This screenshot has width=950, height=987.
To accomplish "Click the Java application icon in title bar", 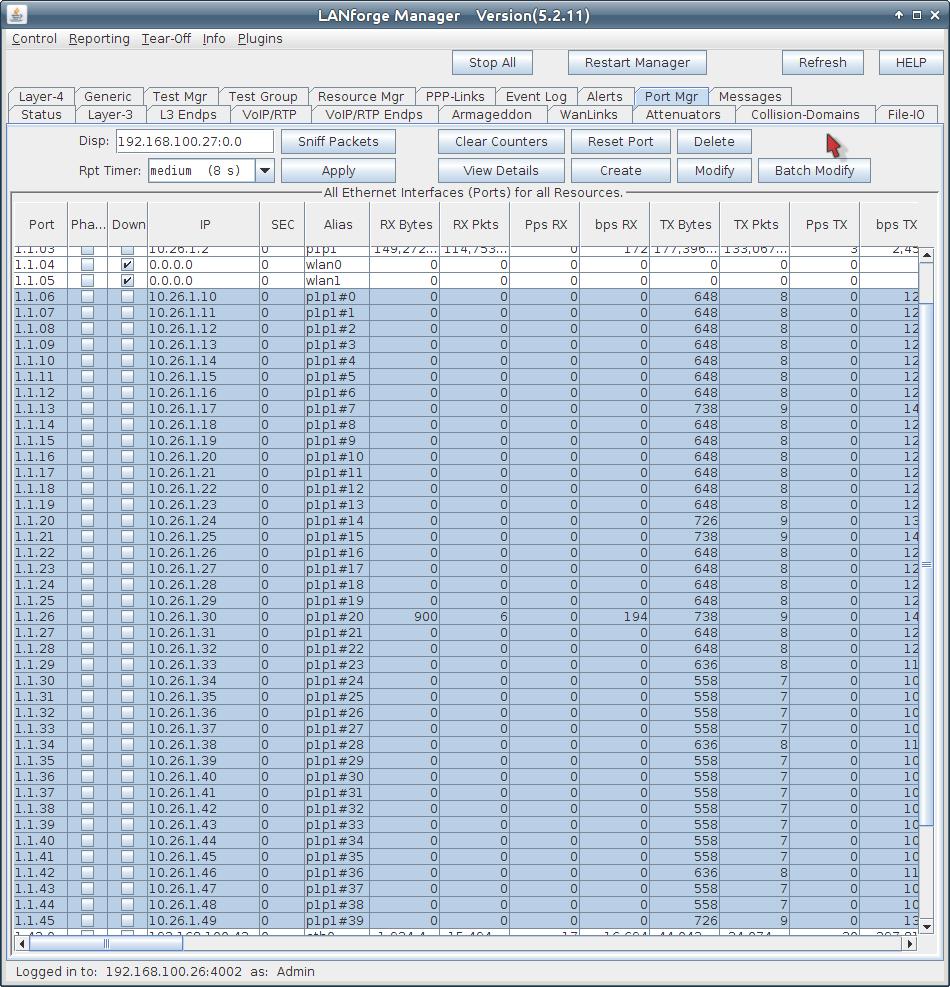I will click(x=17, y=14).
